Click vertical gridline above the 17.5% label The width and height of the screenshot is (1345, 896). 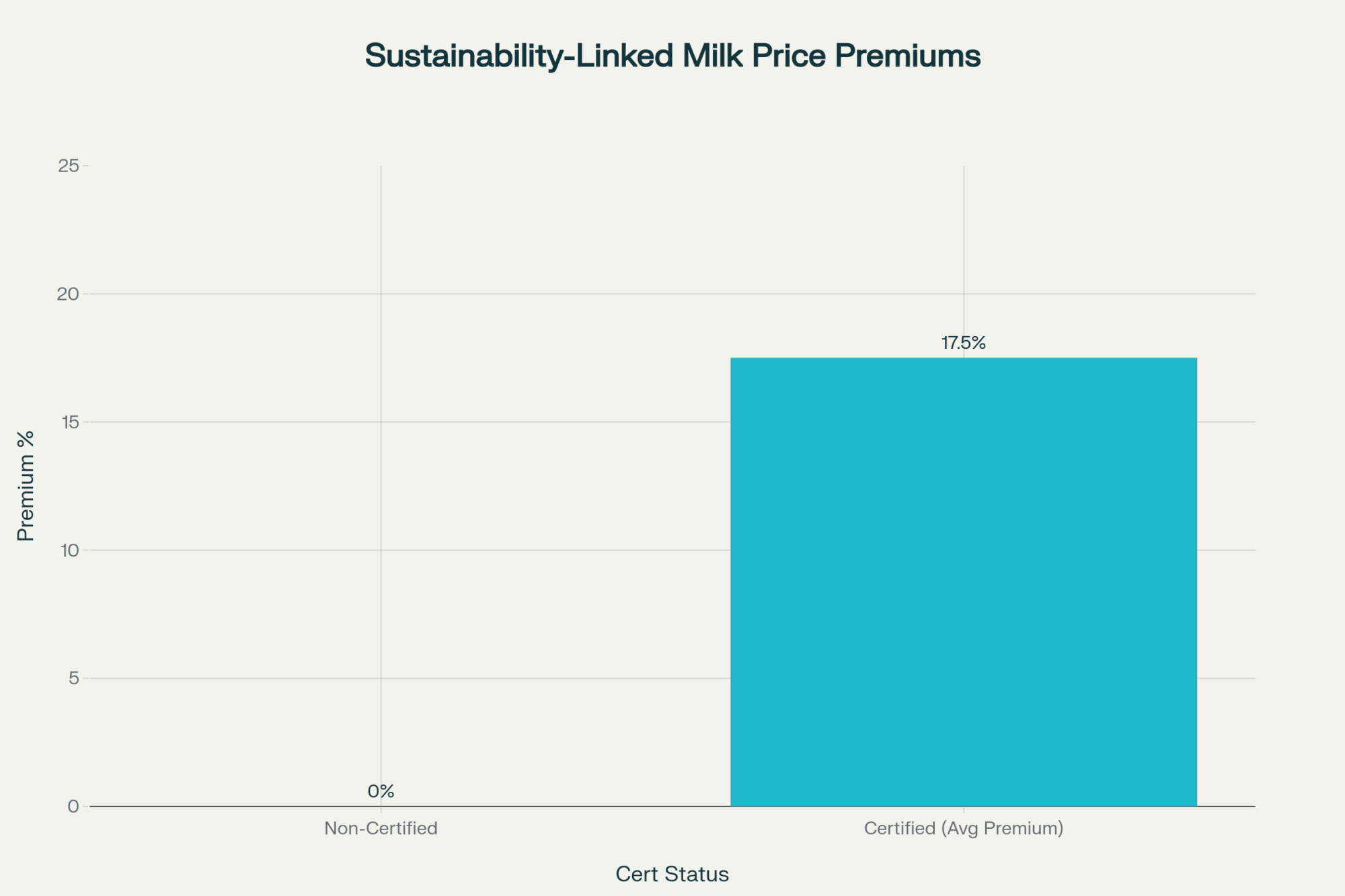click(x=964, y=255)
